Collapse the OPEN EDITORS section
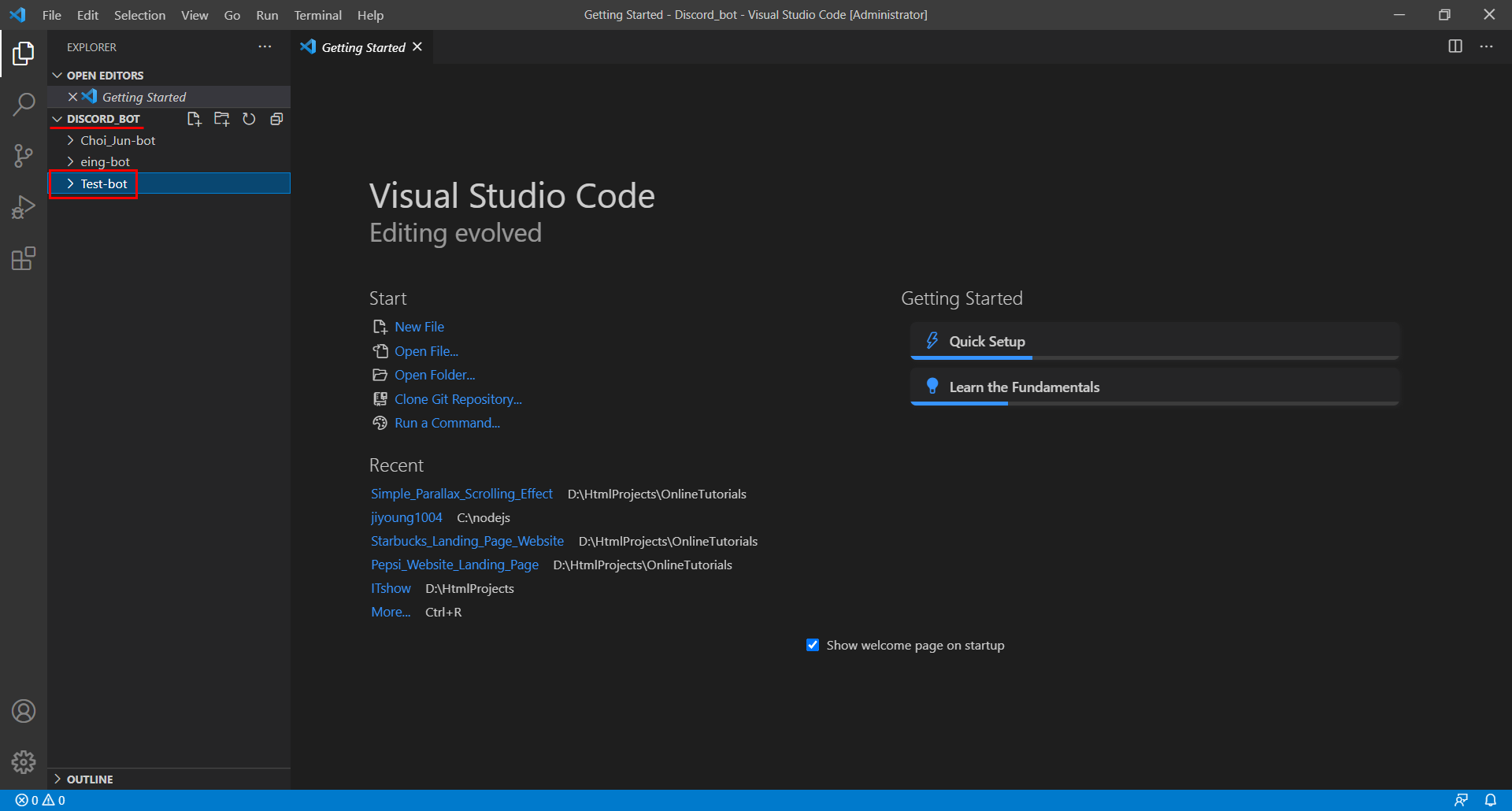The image size is (1512, 811). click(57, 76)
